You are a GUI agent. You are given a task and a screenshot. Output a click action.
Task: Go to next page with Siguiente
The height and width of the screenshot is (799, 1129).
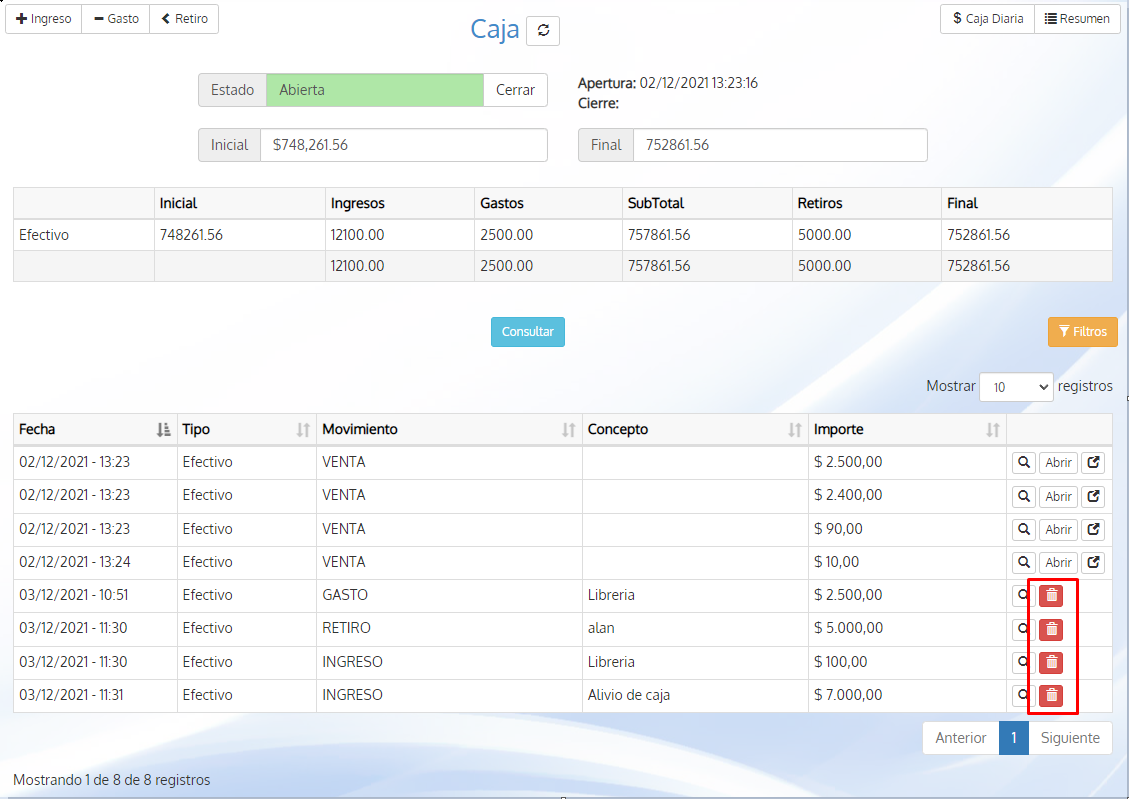point(1070,737)
